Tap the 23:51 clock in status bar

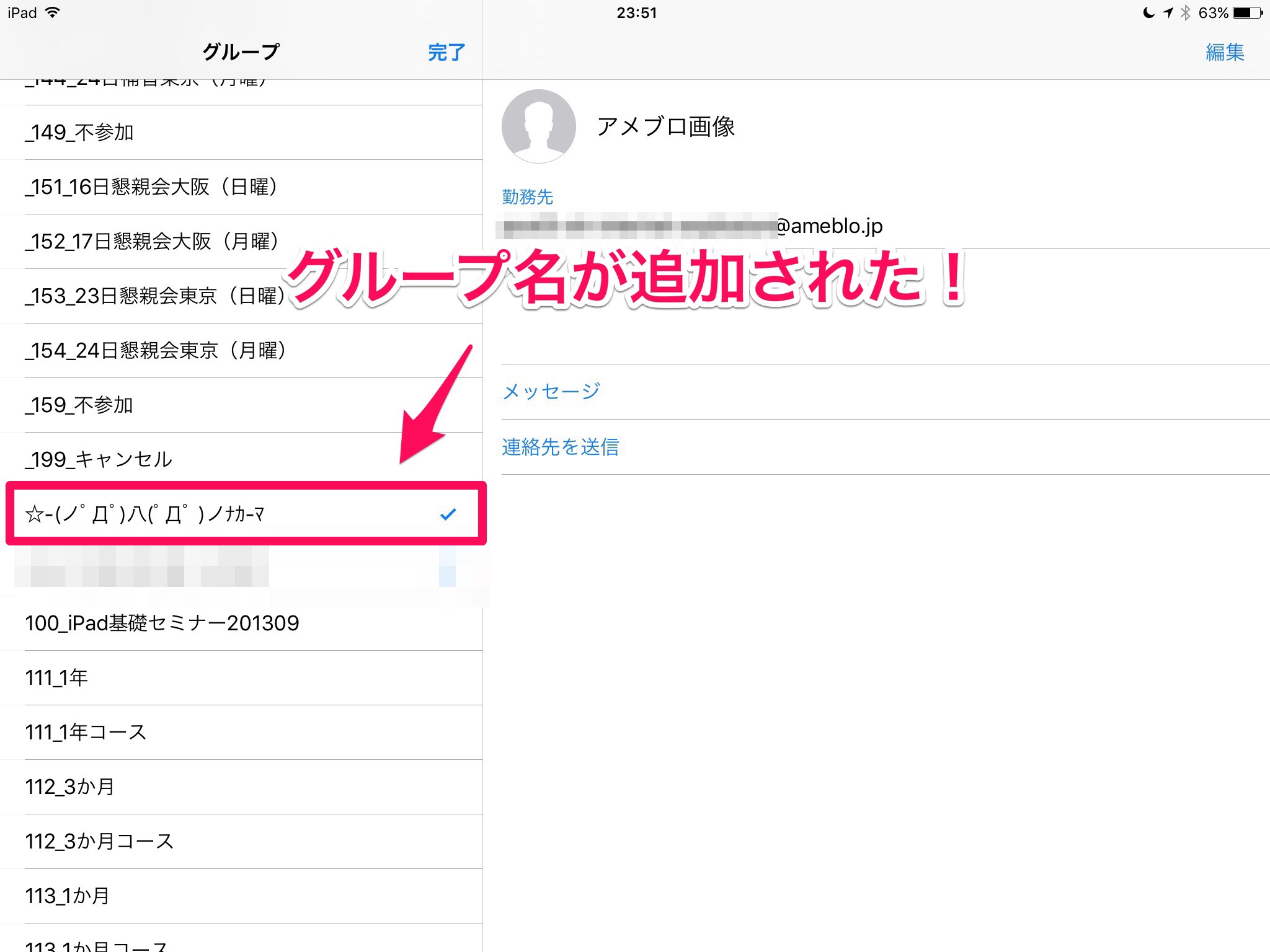pyautogui.click(x=636, y=13)
